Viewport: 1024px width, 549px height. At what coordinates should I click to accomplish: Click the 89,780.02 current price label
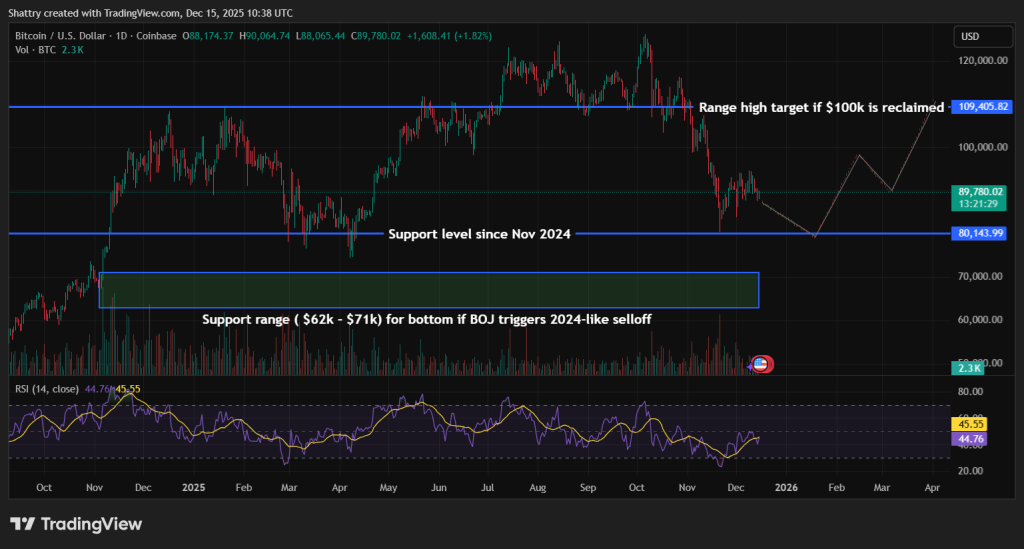(x=981, y=192)
